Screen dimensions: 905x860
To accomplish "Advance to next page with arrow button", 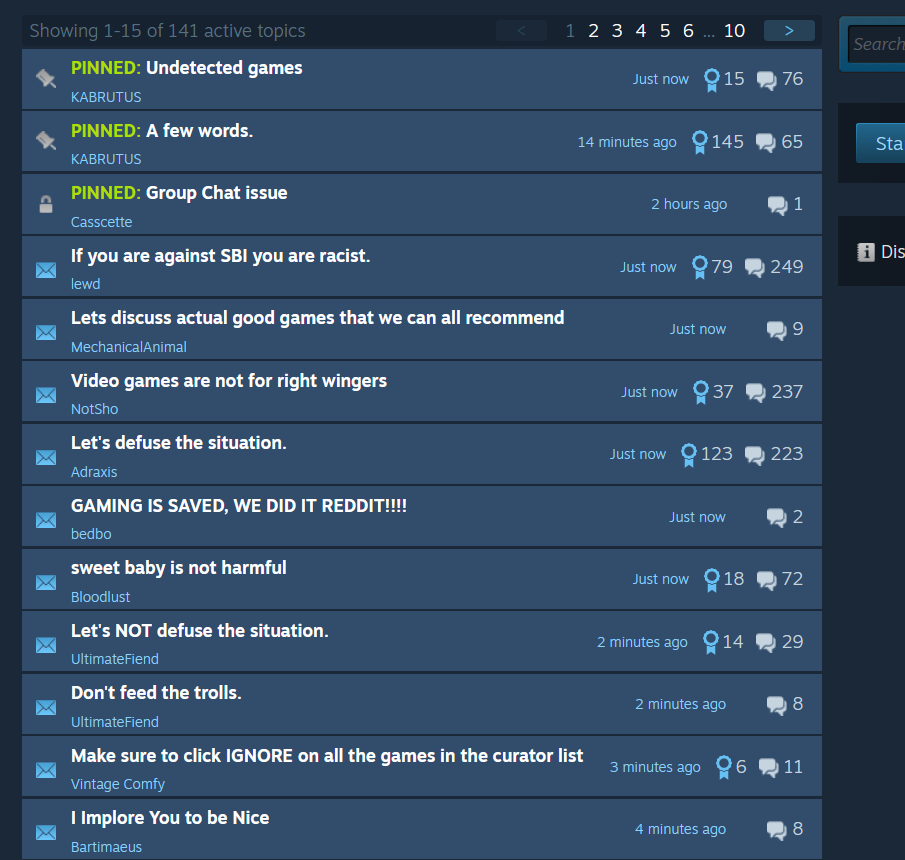I will (789, 31).
